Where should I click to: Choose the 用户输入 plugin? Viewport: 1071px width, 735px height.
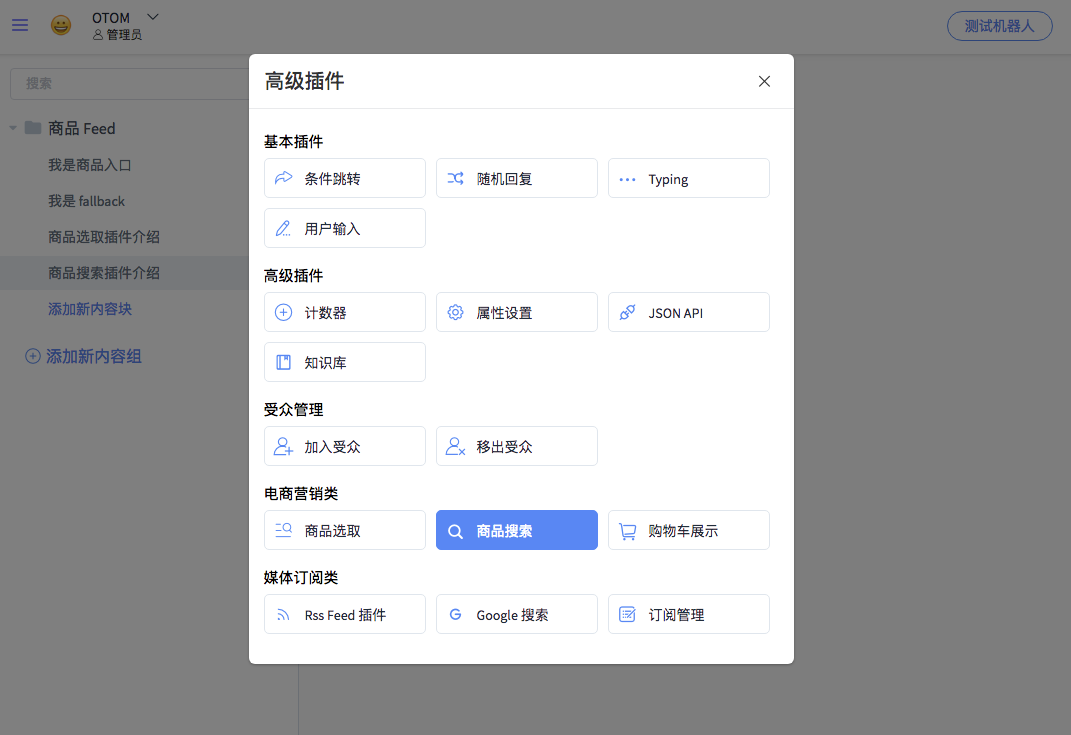pyautogui.click(x=345, y=228)
